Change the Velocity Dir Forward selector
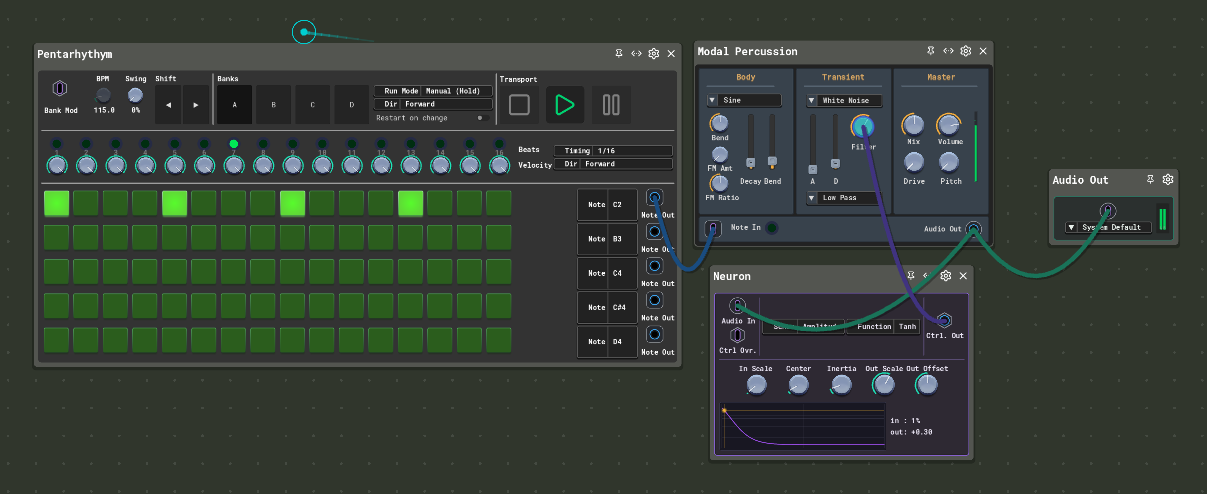Viewport: 1207px width, 494px height. (612, 164)
